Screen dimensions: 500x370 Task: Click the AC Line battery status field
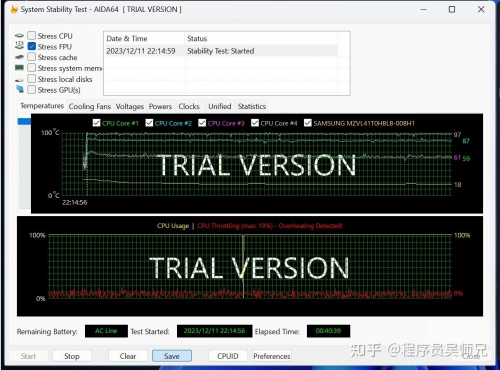pos(106,331)
